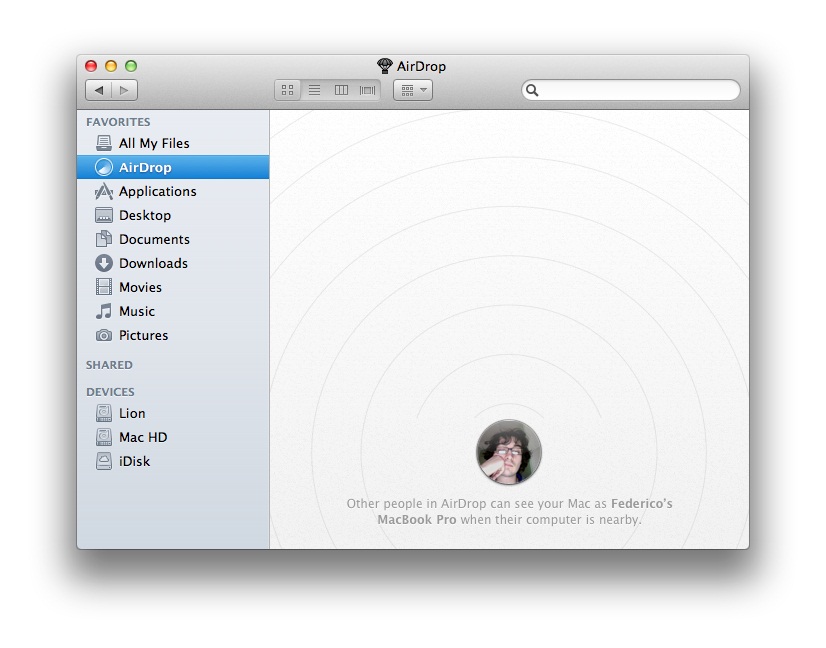Open the Music folder label
This screenshot has width=826, height=648.
pyautogui.click(x=137, y=311)
